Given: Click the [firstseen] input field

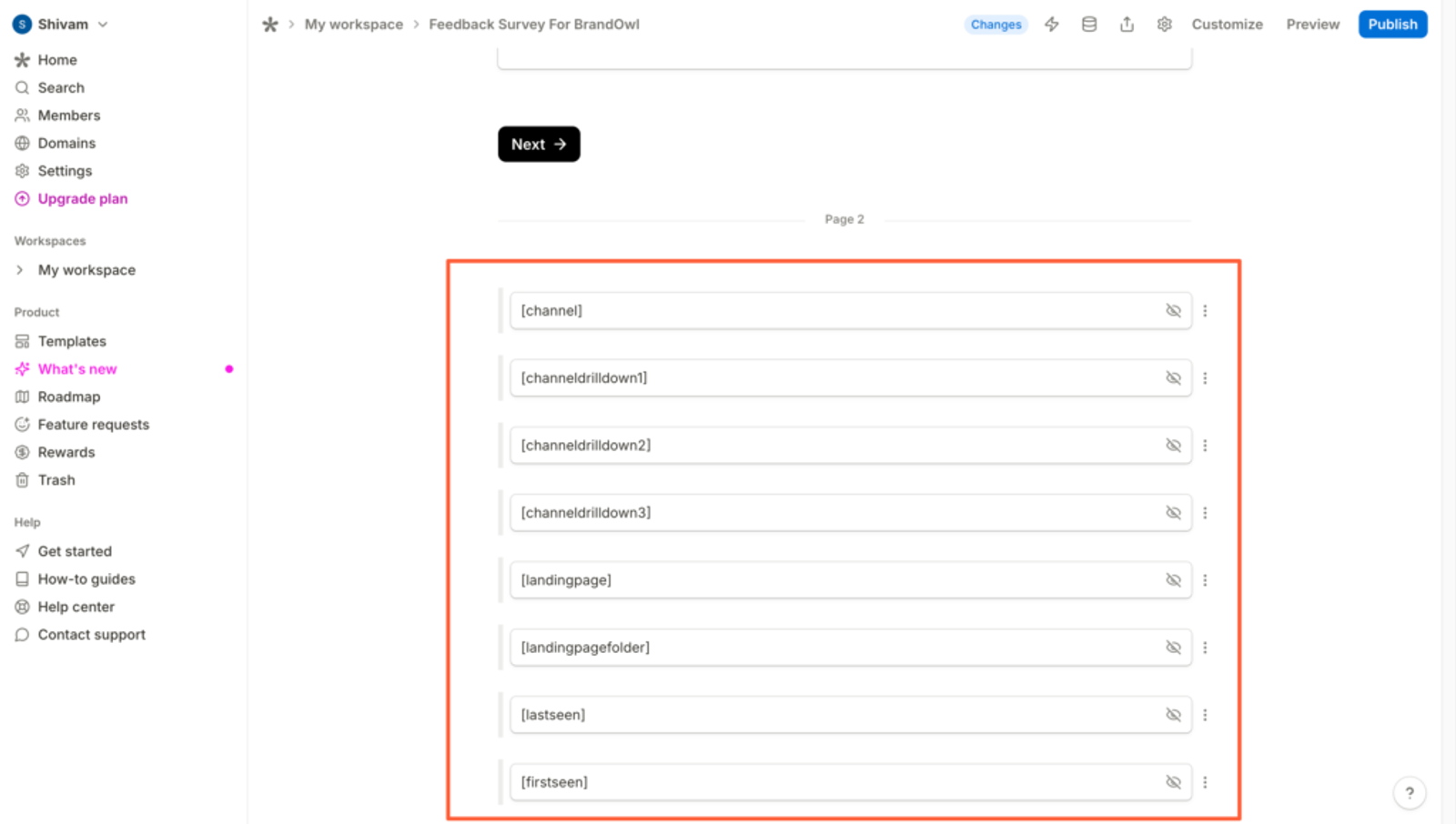Looking at the screenshot, I should 851,782.
